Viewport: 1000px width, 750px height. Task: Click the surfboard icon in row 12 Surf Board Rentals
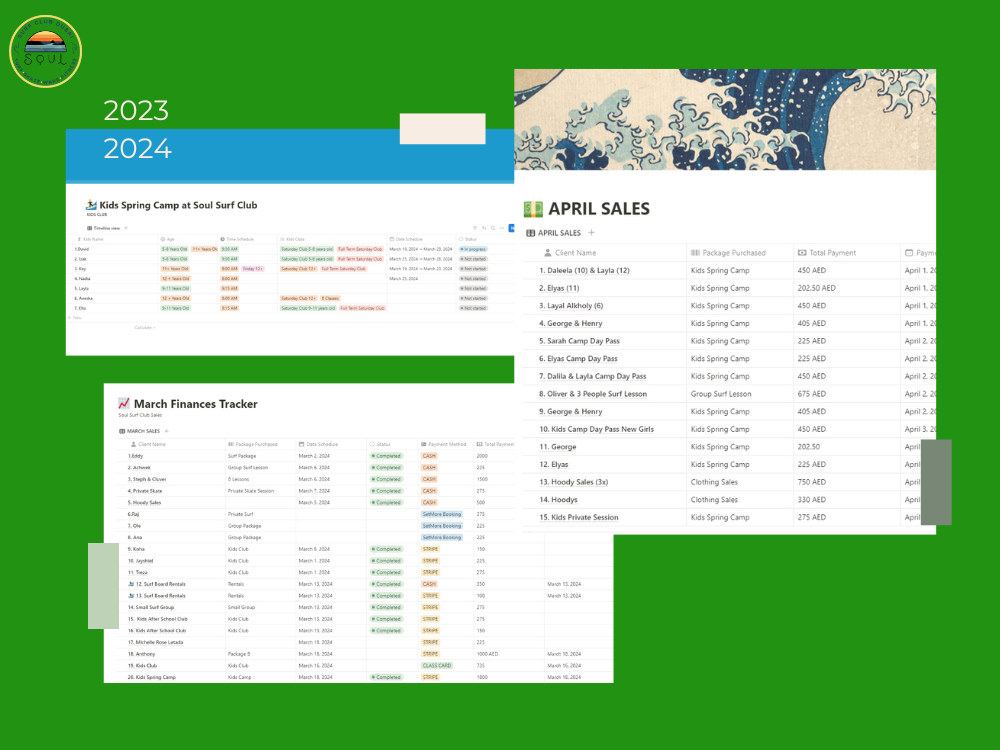point(131,584)
